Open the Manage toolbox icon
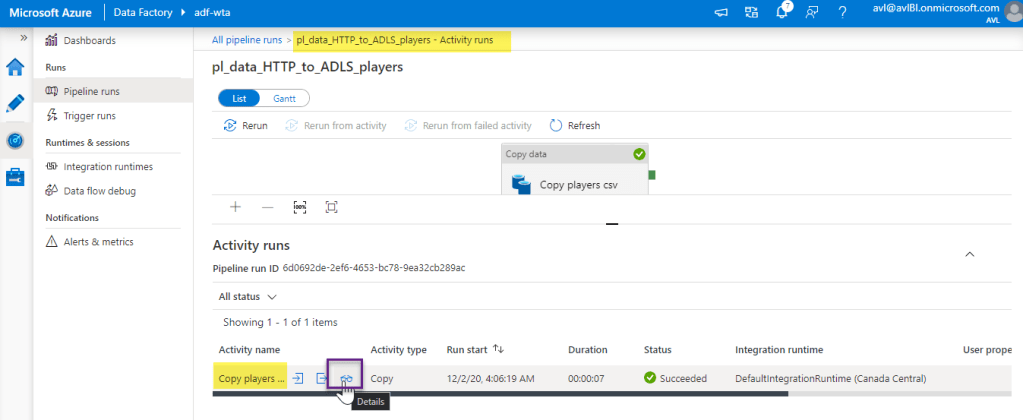The image size is (1023, 420). coord(15,177)
